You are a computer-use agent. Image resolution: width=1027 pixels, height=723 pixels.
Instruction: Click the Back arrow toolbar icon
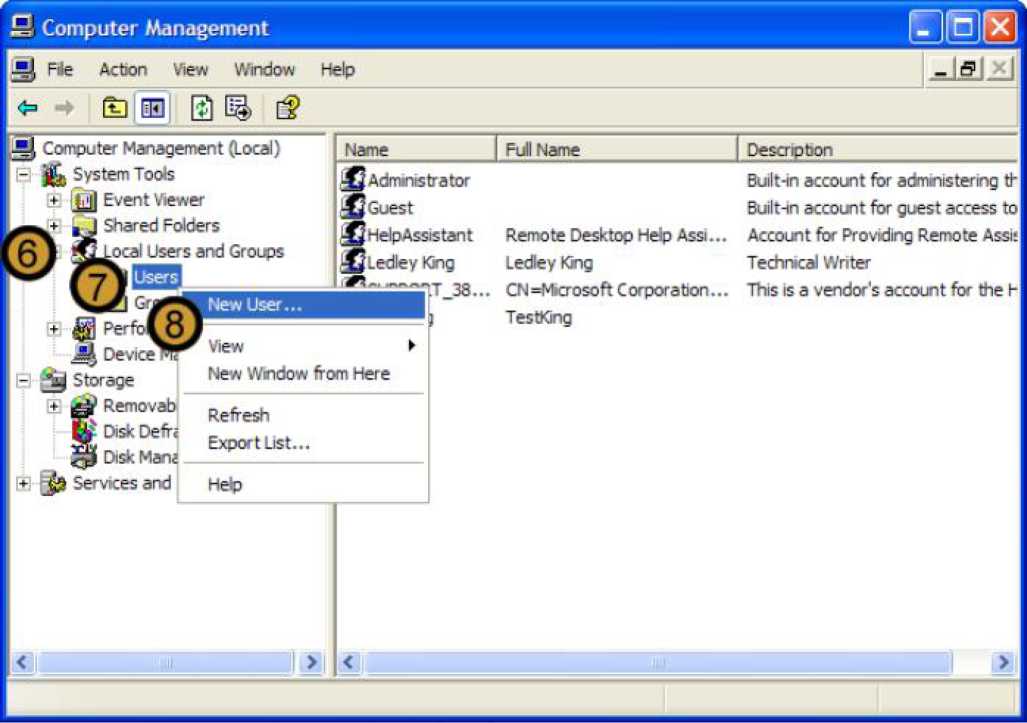point(28,108)
